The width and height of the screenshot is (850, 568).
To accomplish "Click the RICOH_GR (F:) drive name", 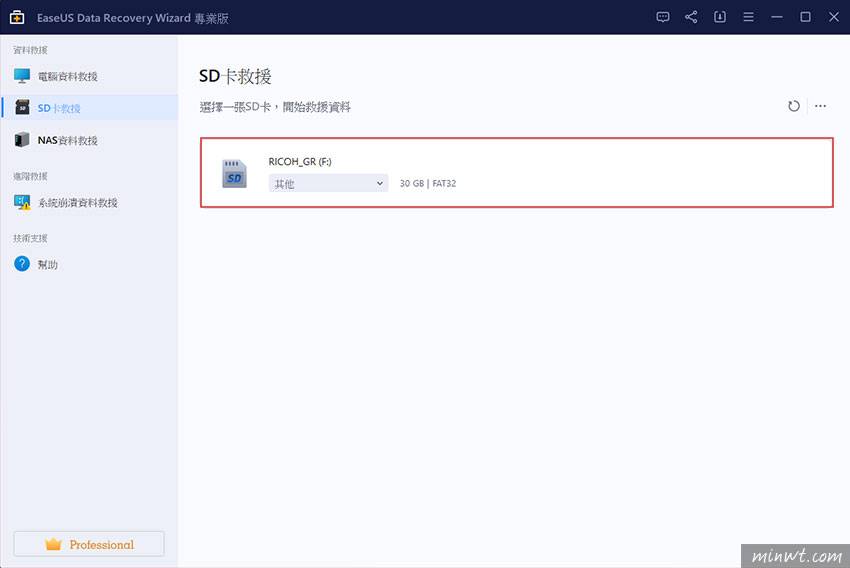I will [300, 162].
